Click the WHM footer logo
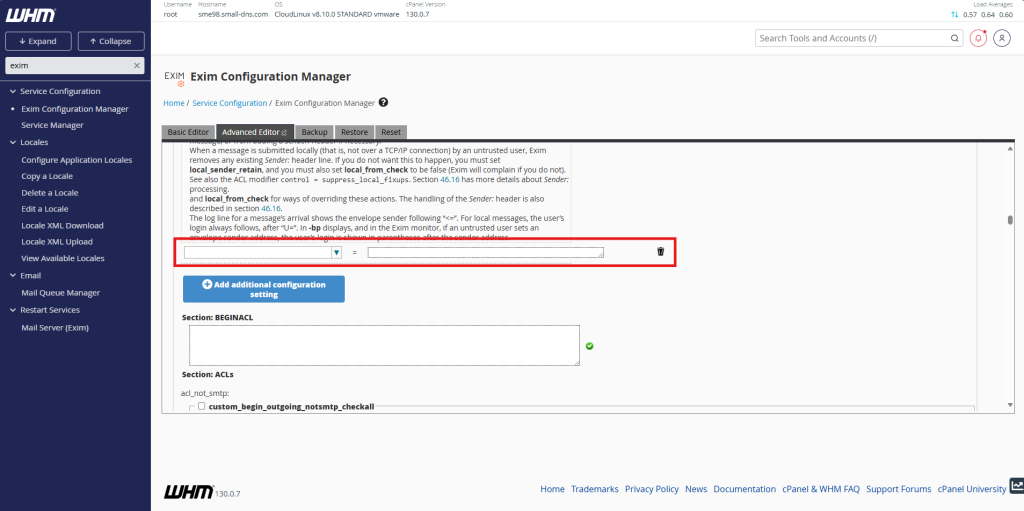 tap(188, 491)
